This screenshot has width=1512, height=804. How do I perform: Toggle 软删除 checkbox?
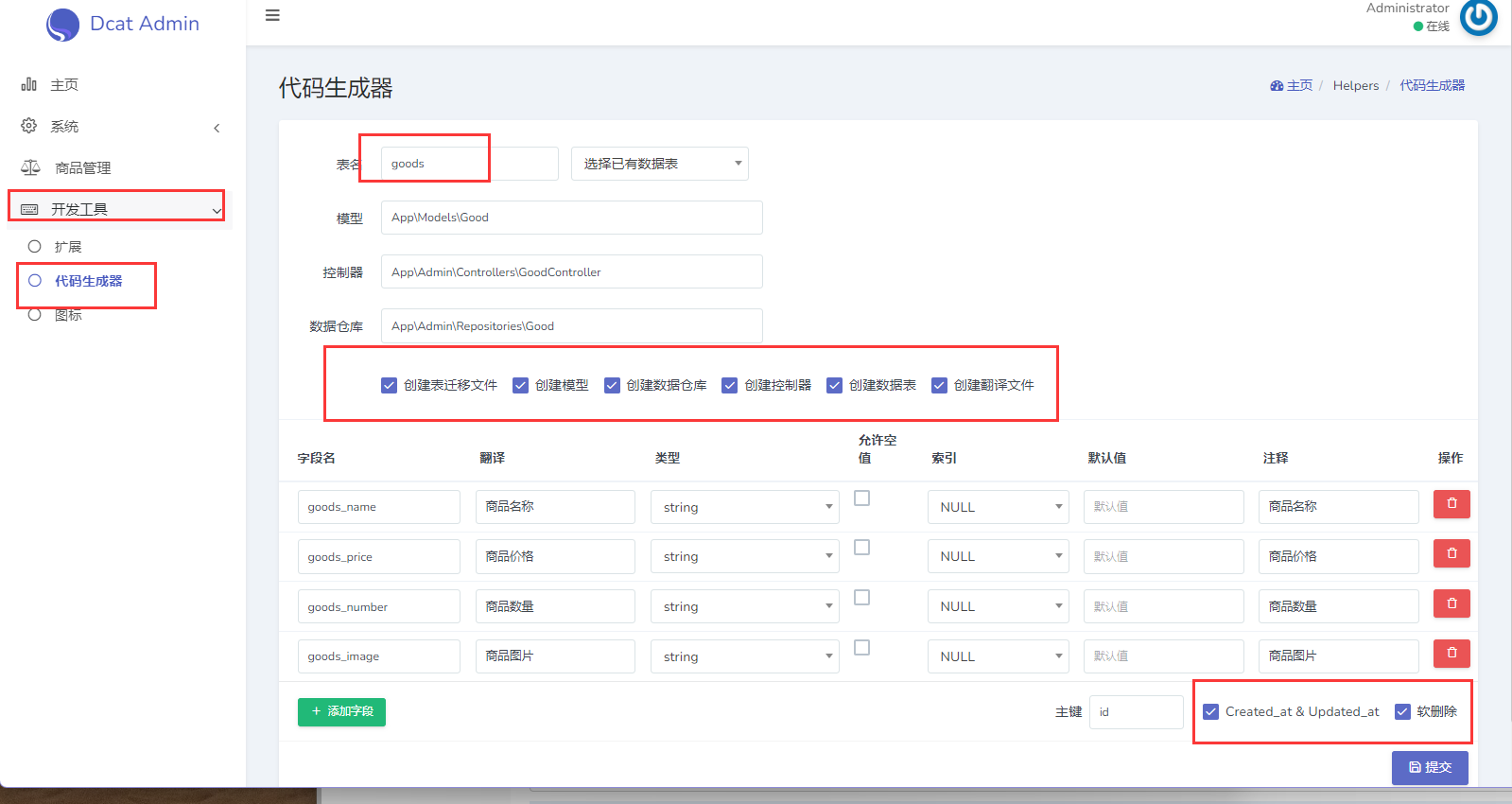tap(1402, 711)
